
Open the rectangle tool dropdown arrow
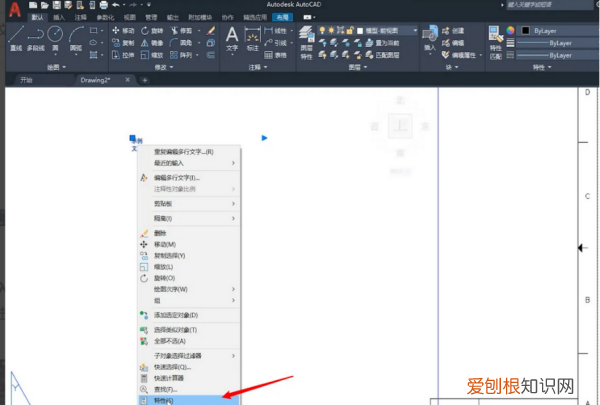coord(102,31)
